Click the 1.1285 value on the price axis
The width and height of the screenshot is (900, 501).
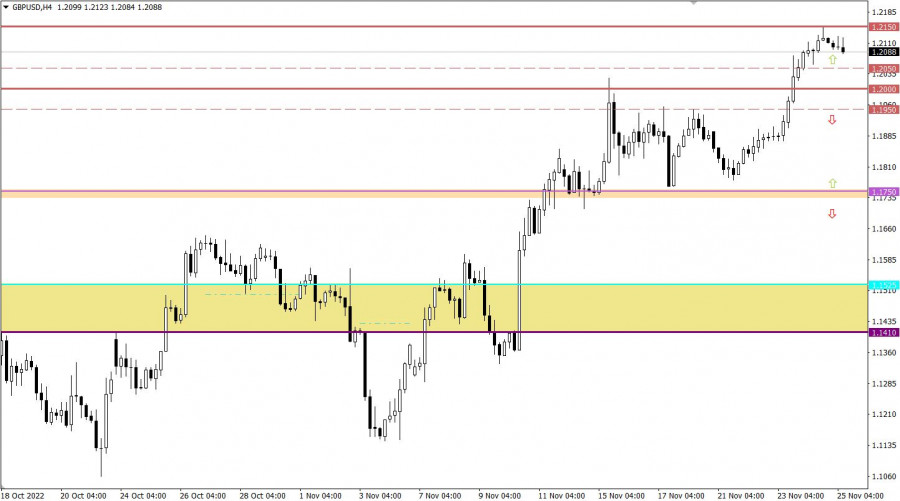coord(884,383)
